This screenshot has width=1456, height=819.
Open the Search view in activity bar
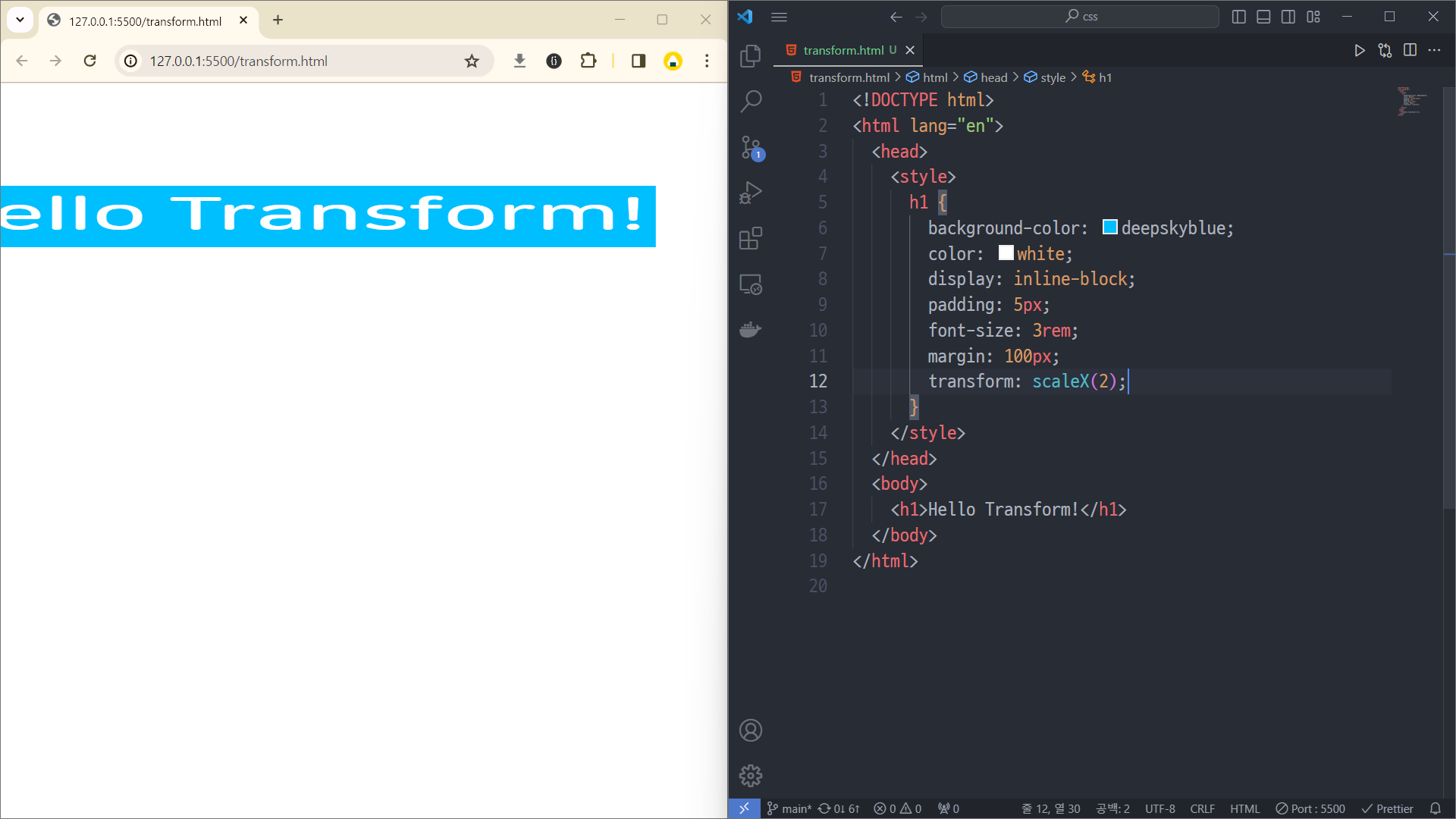click(750, 101)
